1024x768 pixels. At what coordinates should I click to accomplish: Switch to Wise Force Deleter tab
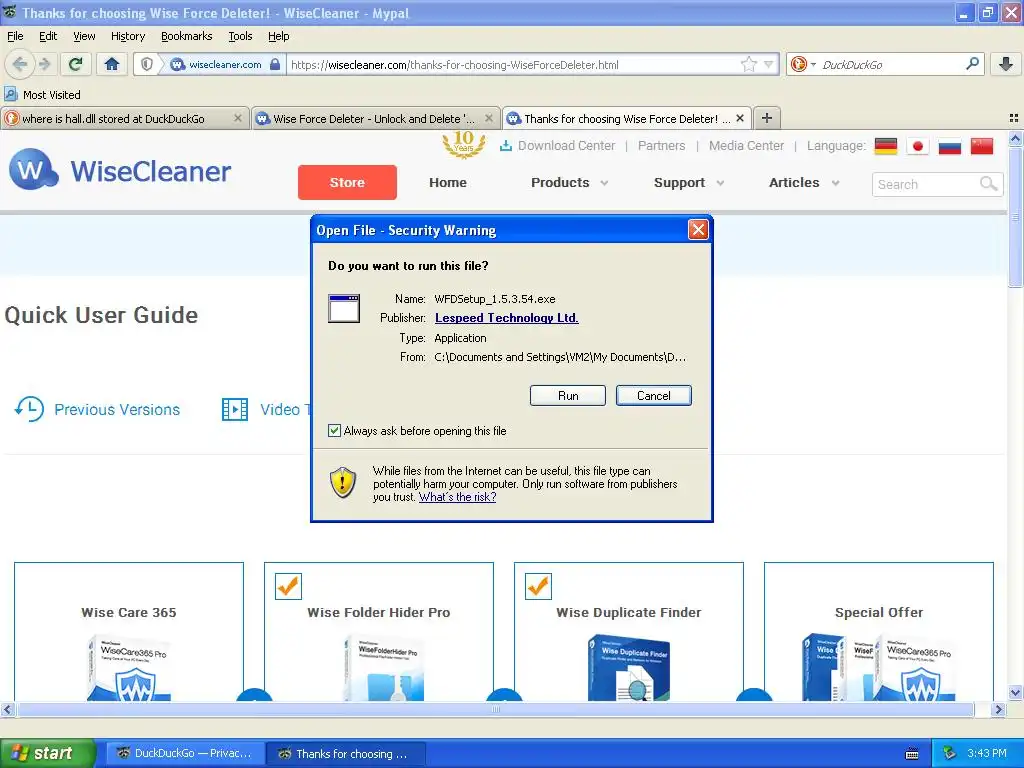[x=376, y=118]
